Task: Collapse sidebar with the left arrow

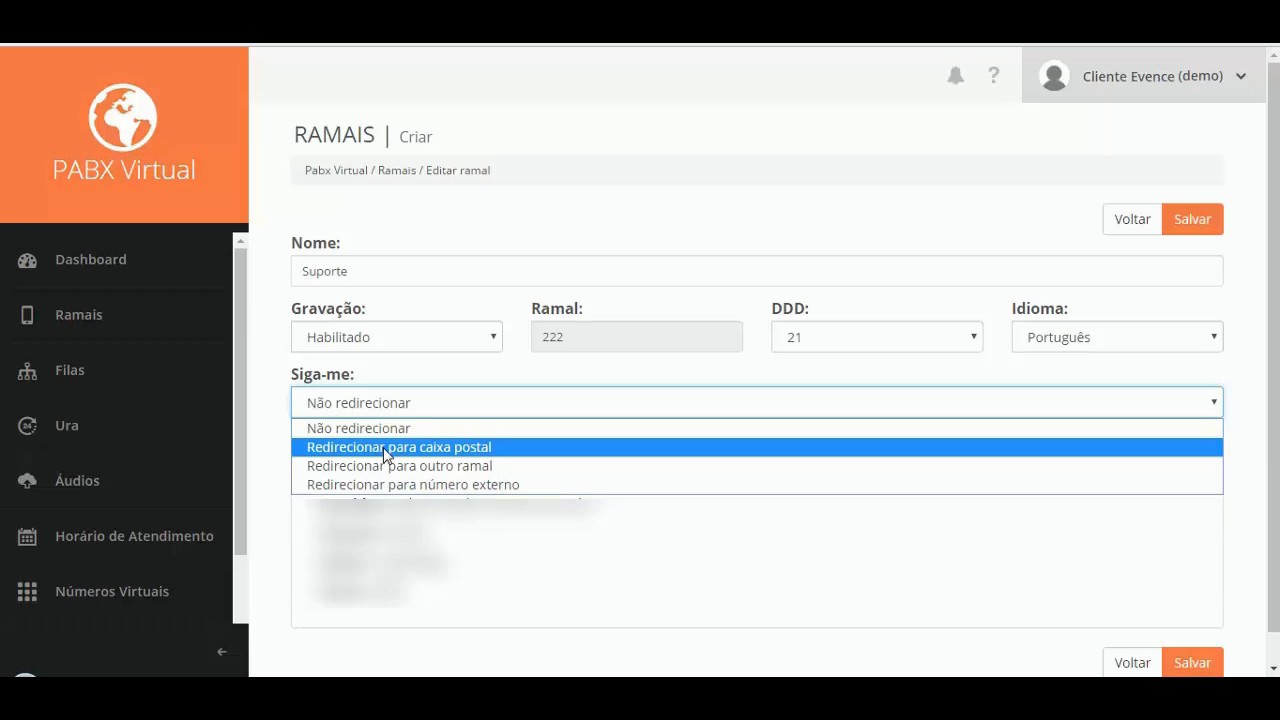Action: click(222, 652)
